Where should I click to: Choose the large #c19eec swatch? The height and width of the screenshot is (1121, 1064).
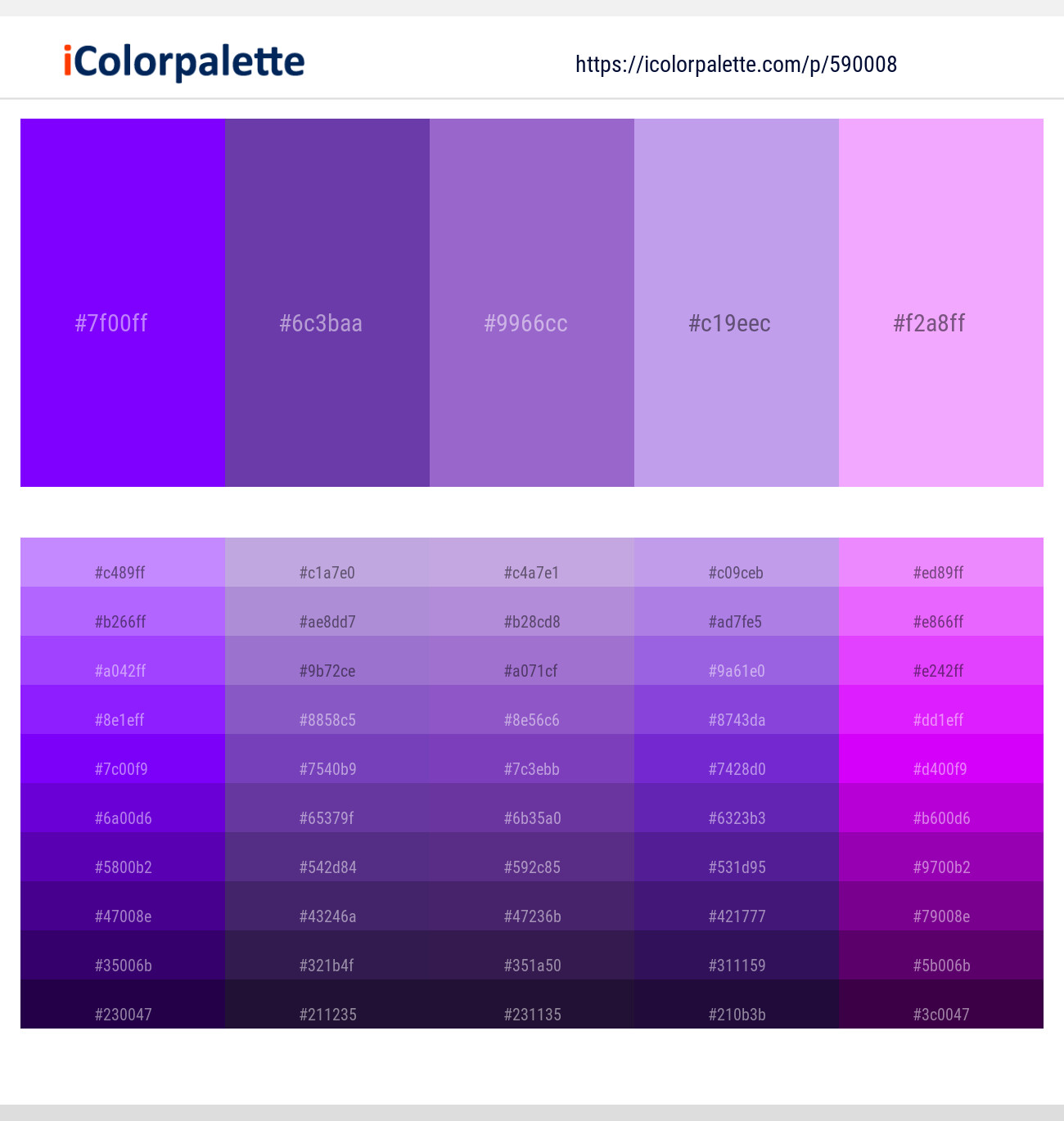coord(737,303)
